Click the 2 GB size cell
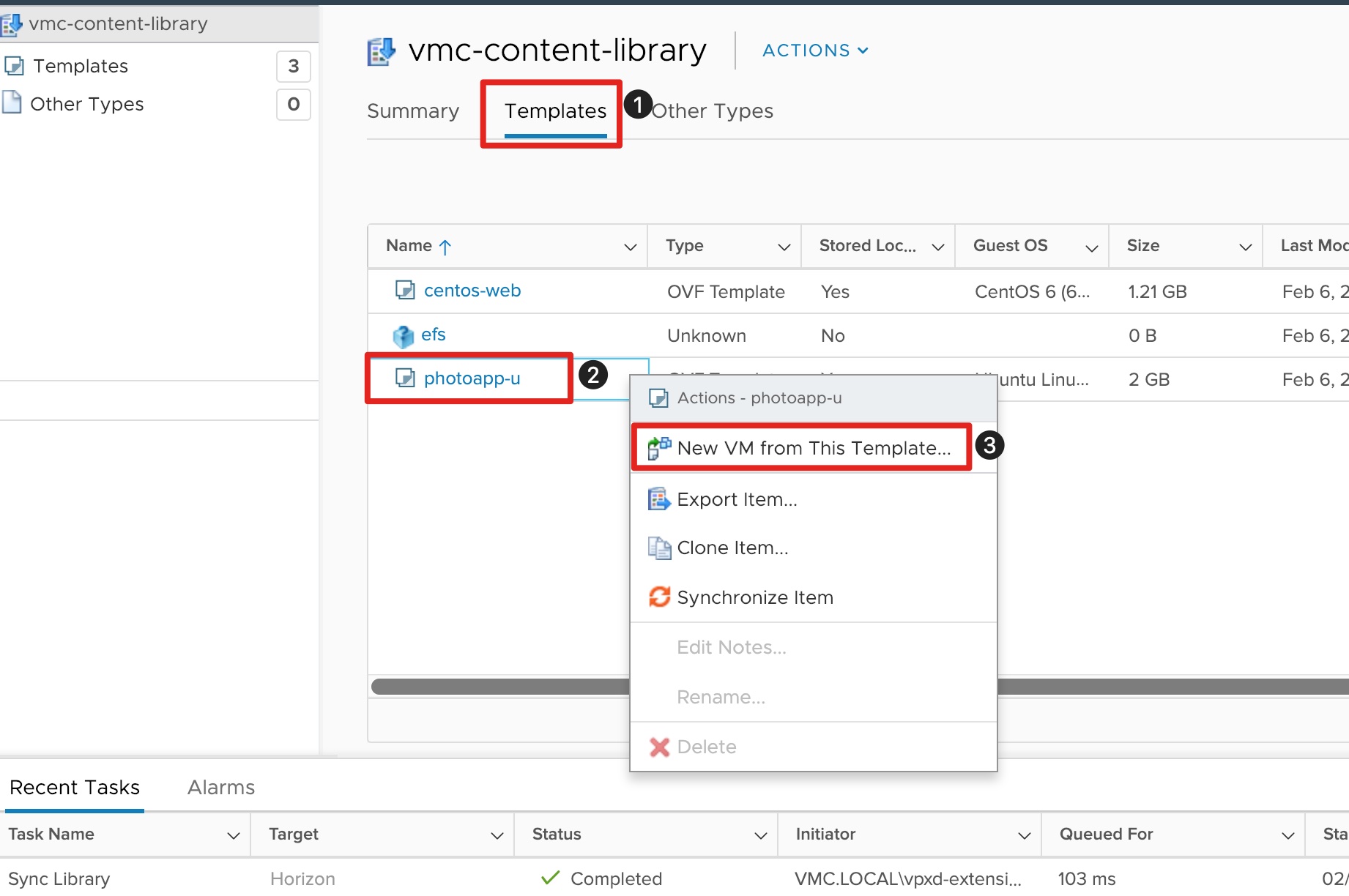This screenshot has height=896, width=1349. click(1149, 379)
